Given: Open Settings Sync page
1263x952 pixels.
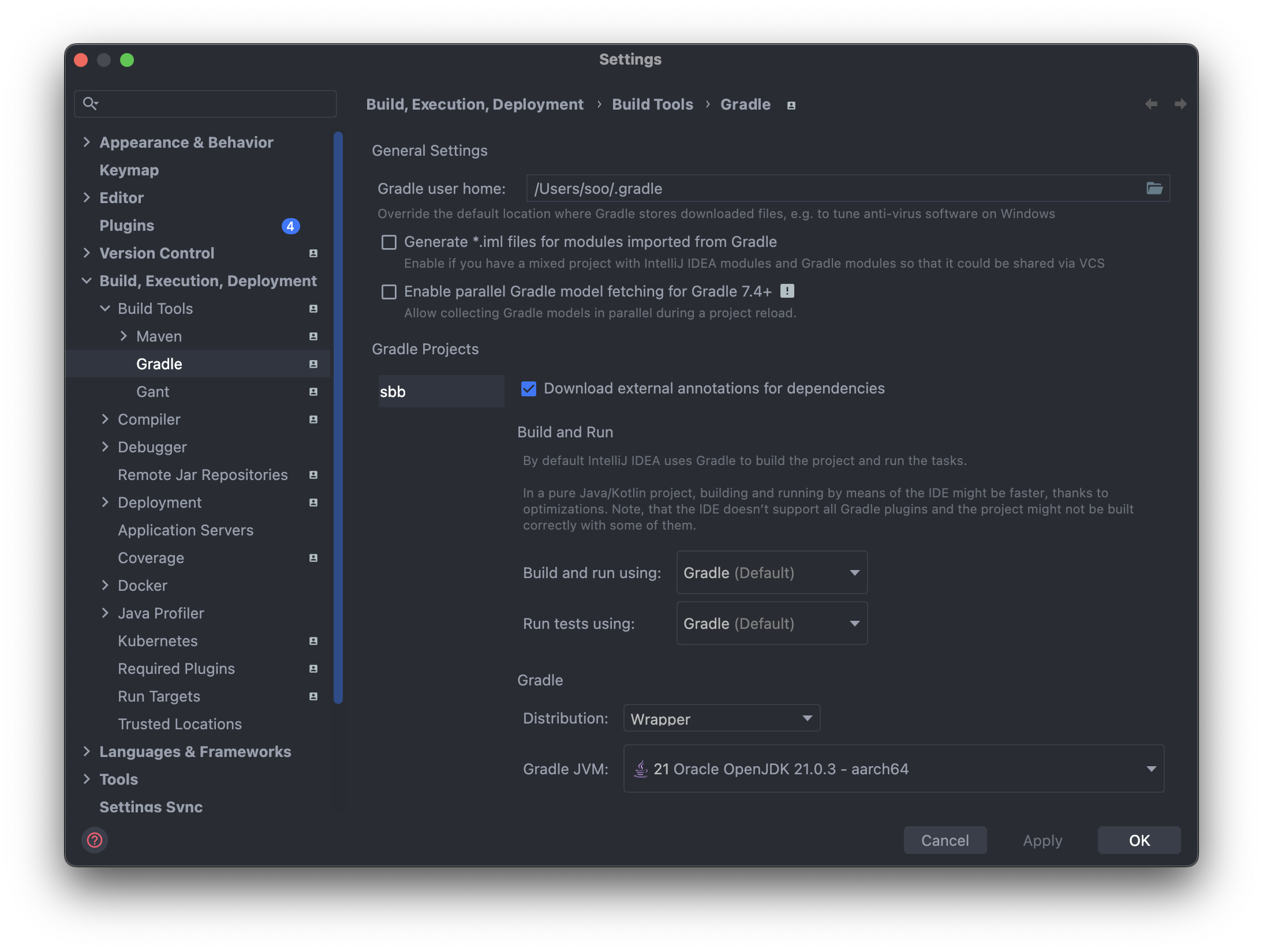Looking at the screenshot, I should 151,807.
